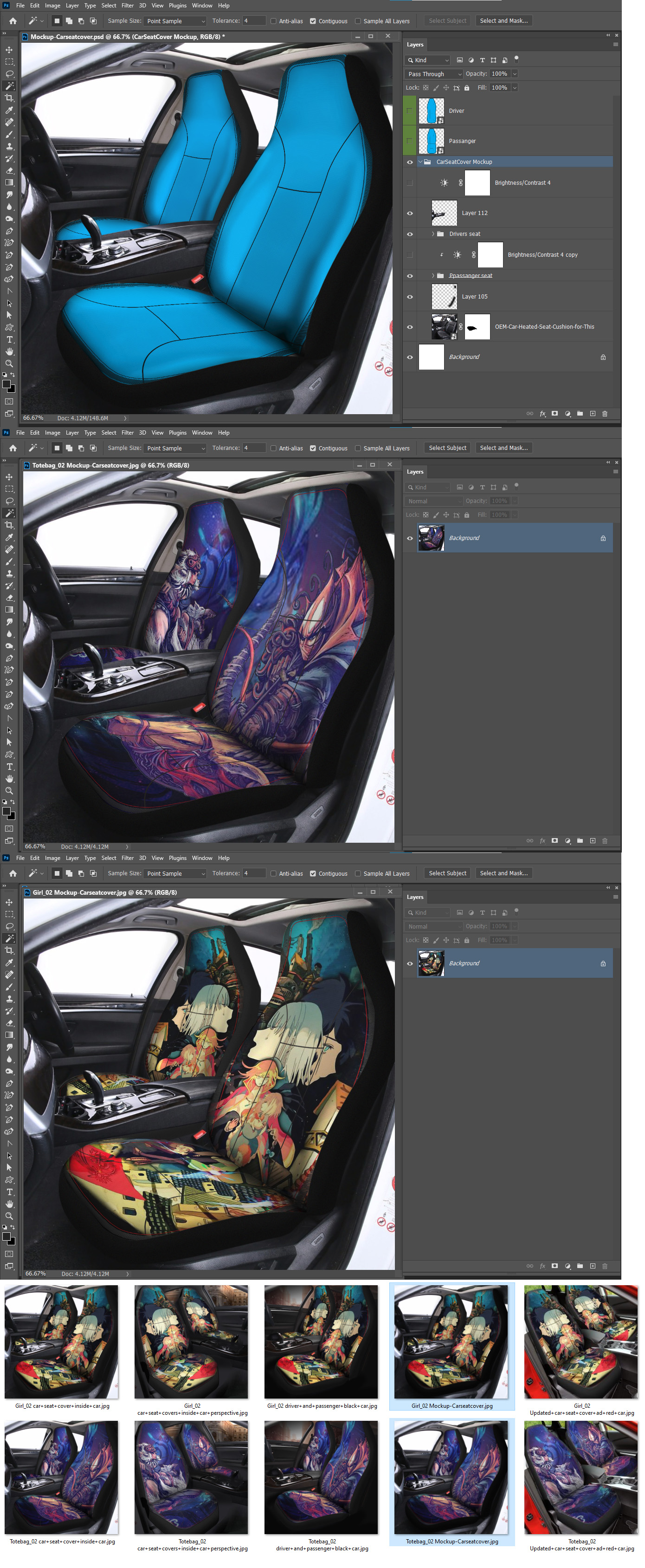
Task: Enable Anti-alias checkbox in Mockup-Carseatcover.psd window
Action: (273, 21)
